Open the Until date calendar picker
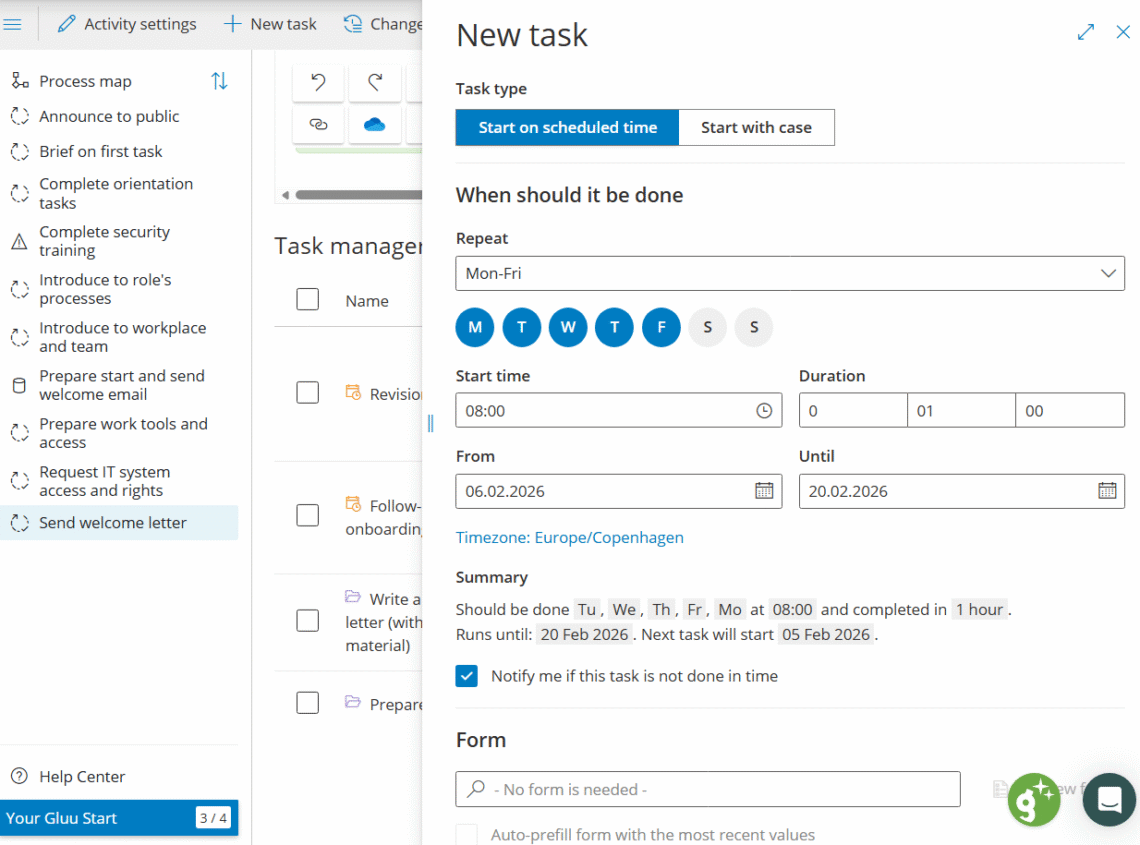The image size is (1140, 845). coord(1107,491)
